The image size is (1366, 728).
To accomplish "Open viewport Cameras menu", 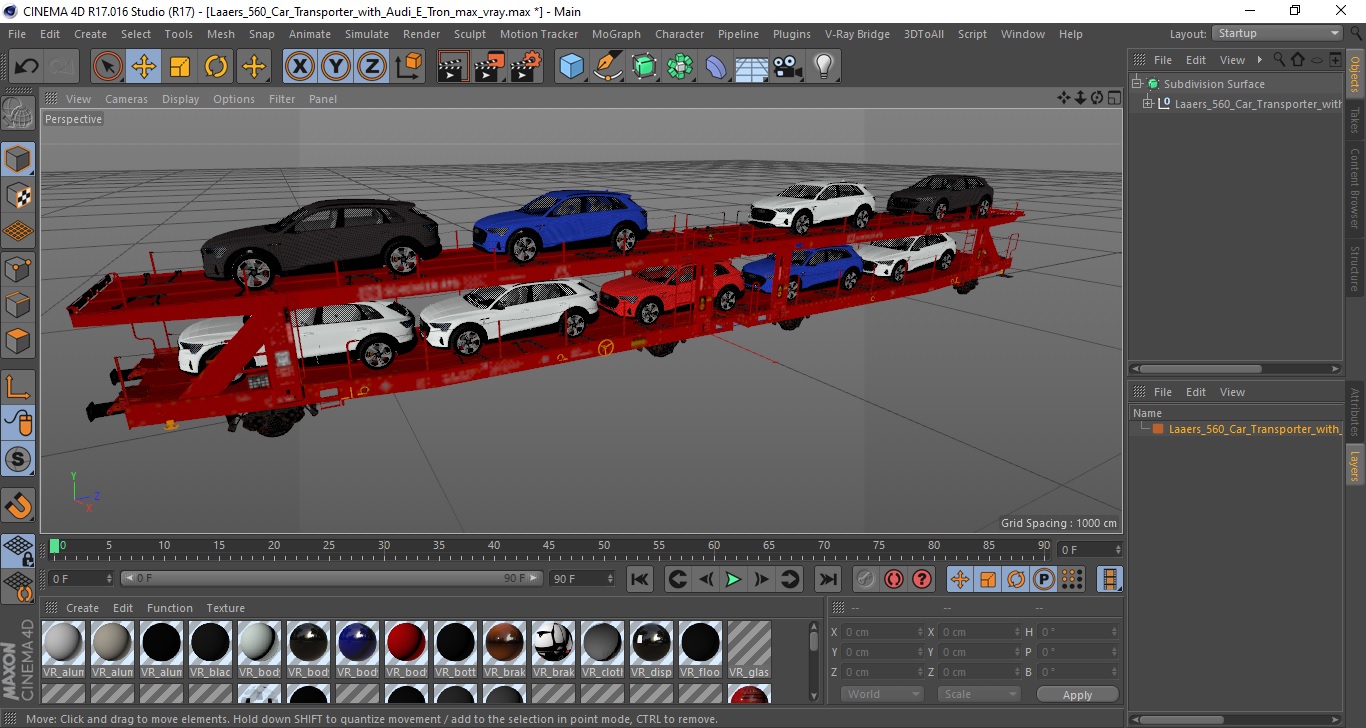I will tap(126, 99).
